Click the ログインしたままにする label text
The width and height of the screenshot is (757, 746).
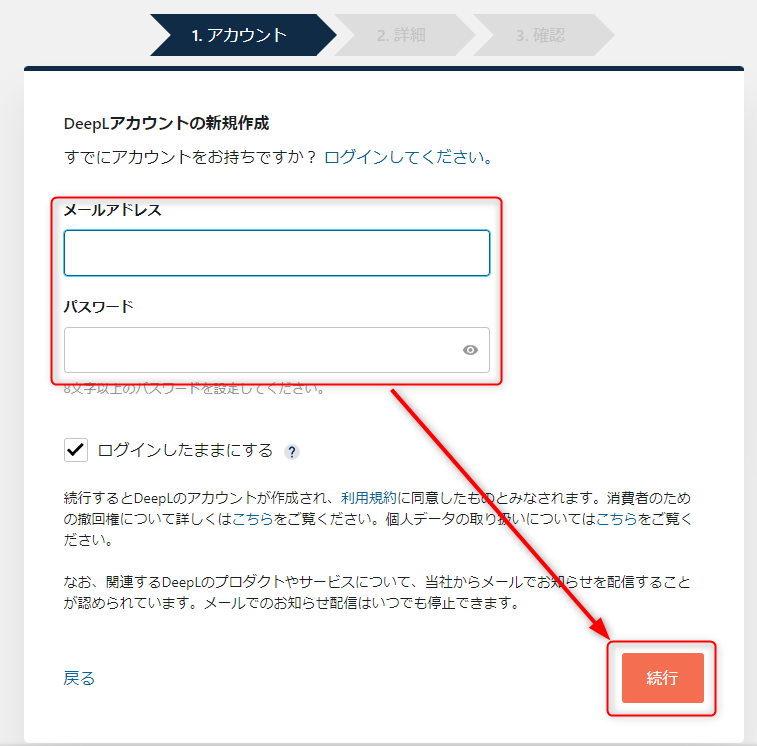pos(185,450)
